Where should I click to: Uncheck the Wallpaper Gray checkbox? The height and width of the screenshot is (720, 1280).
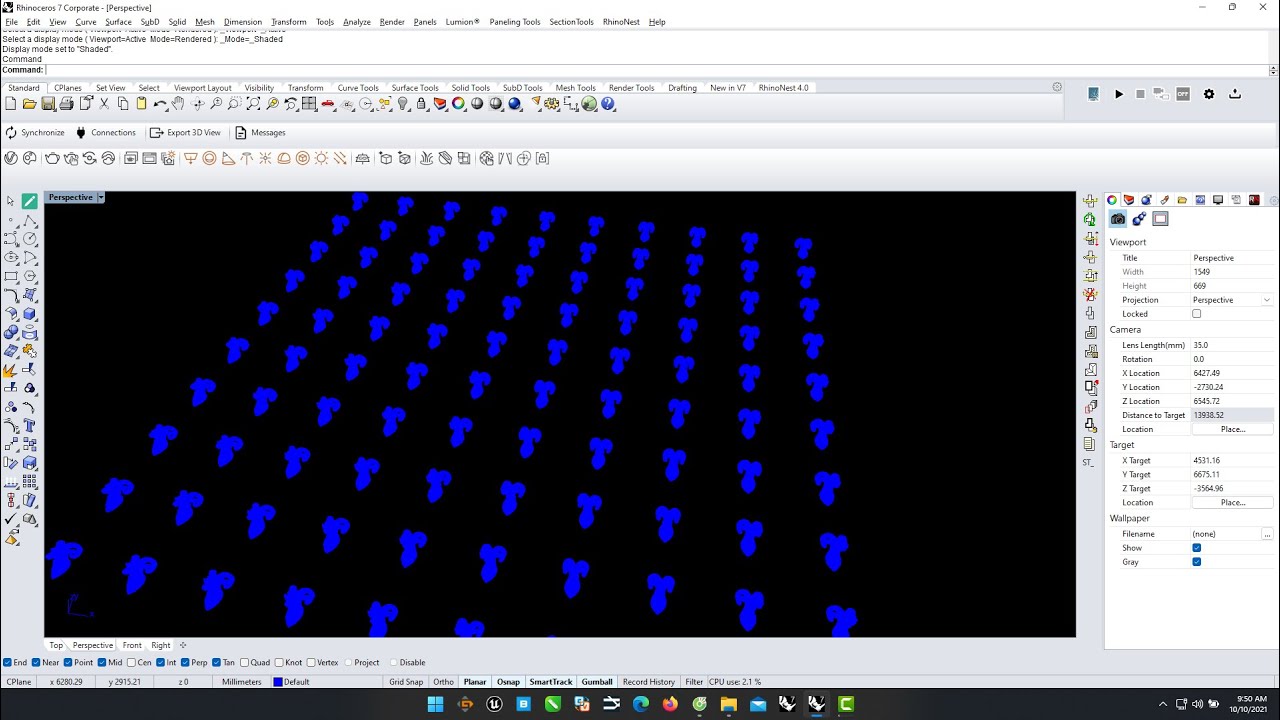pyautogui.click(x=1196, y=562)
